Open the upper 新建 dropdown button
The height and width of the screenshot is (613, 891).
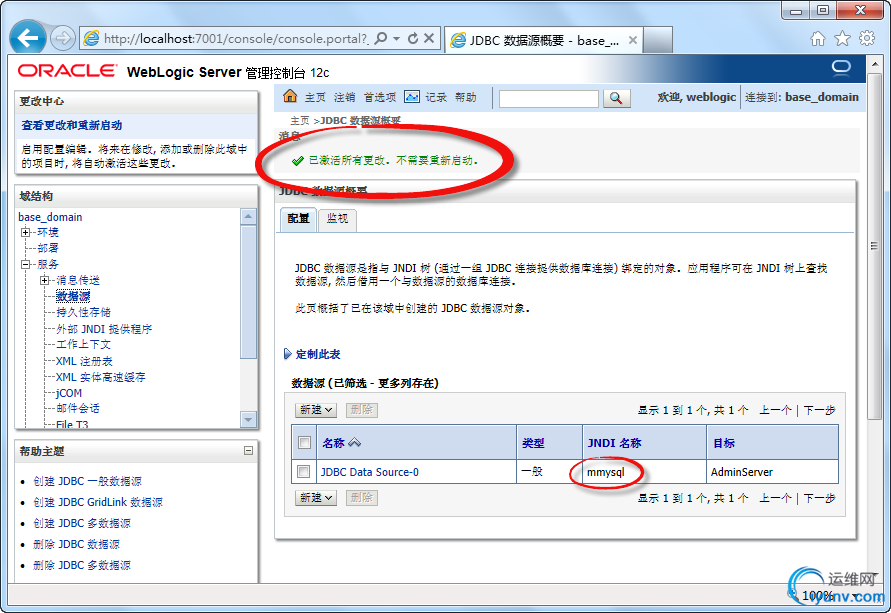316,410
